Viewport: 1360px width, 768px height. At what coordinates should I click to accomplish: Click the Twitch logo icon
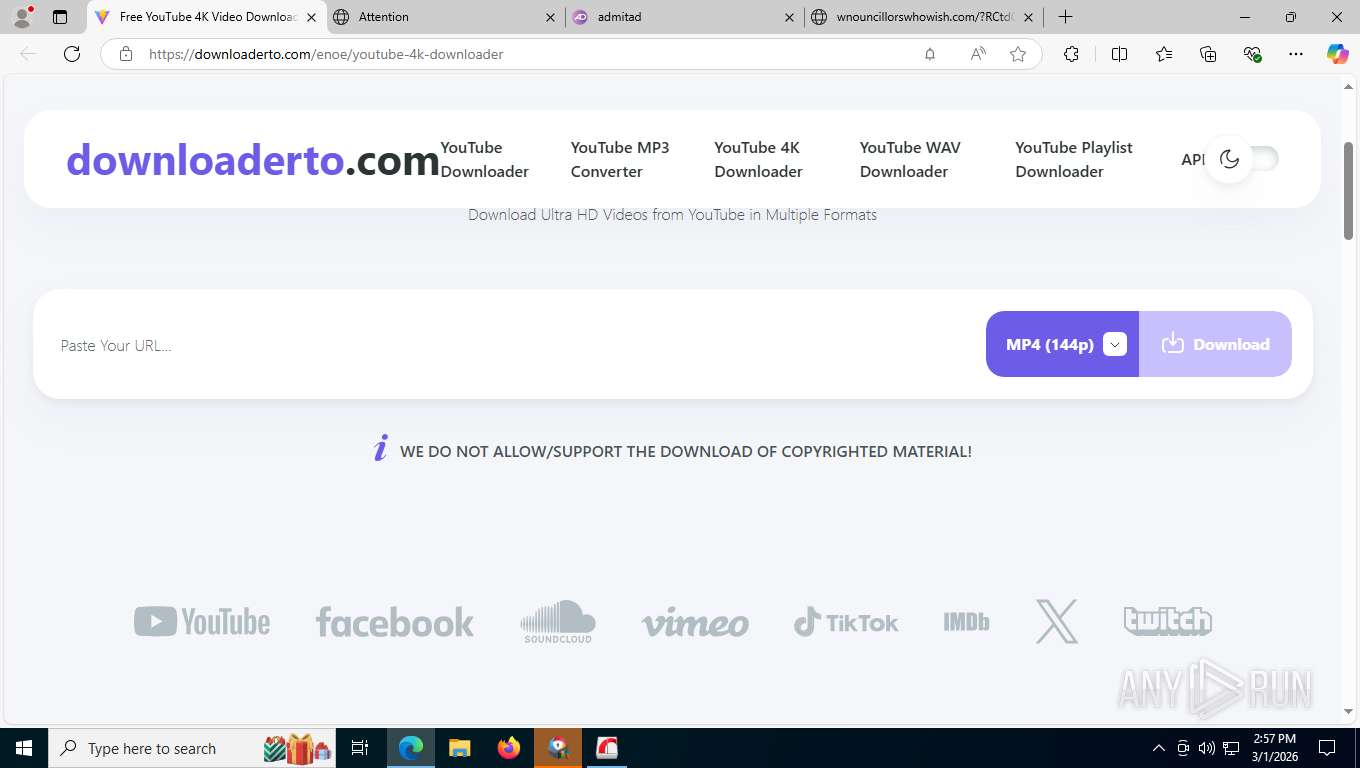tap(1168, 621)
